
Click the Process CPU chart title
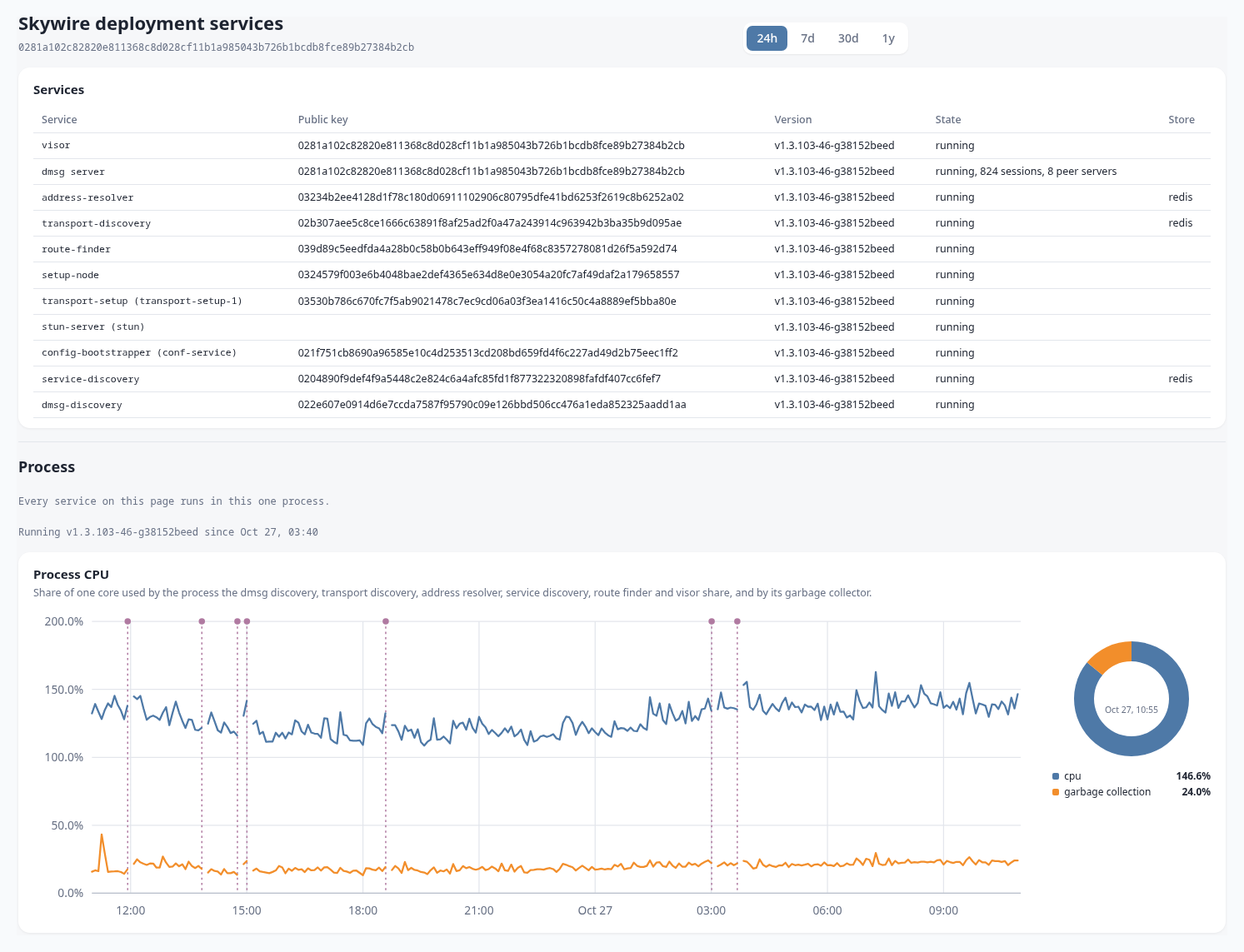tap(71, 575)
